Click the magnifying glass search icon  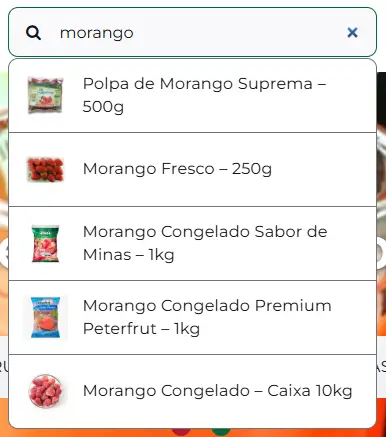33,33
